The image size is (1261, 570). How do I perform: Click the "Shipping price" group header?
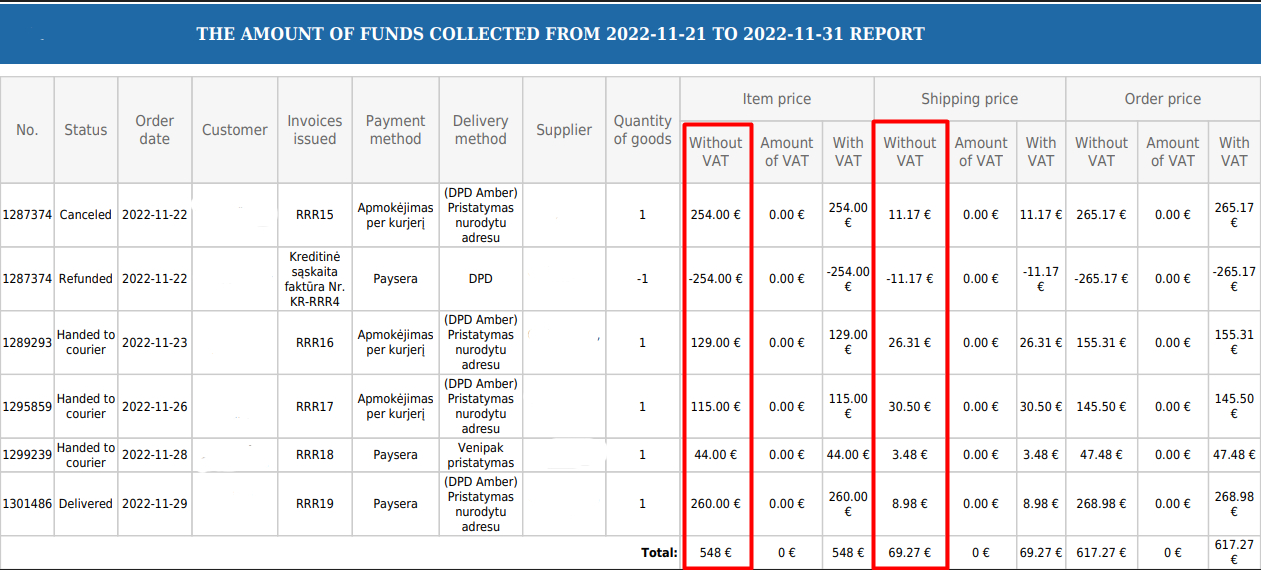[969, 99]
